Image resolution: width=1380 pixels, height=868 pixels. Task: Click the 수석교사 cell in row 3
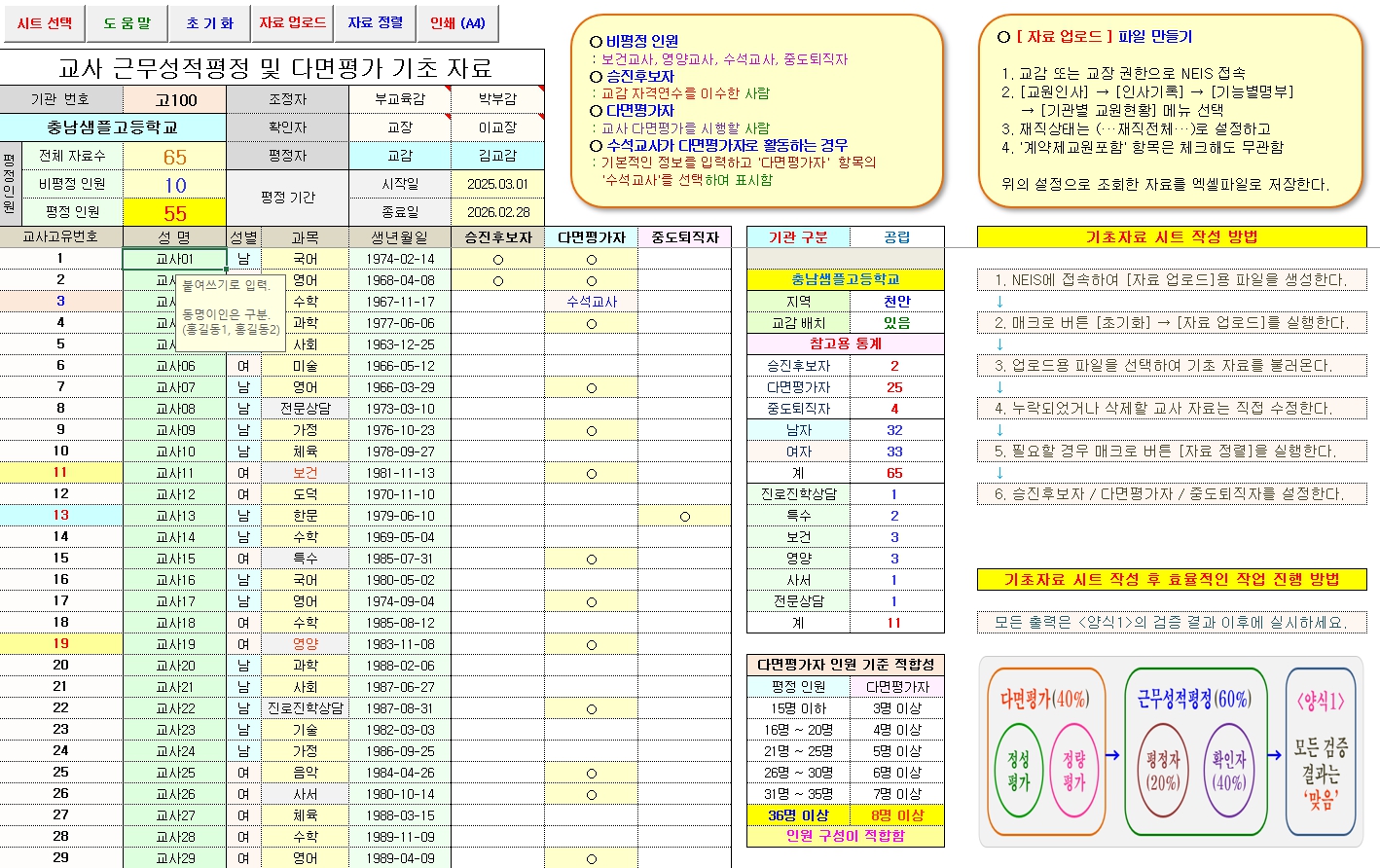pyautogui.click(x=591, y=302)
